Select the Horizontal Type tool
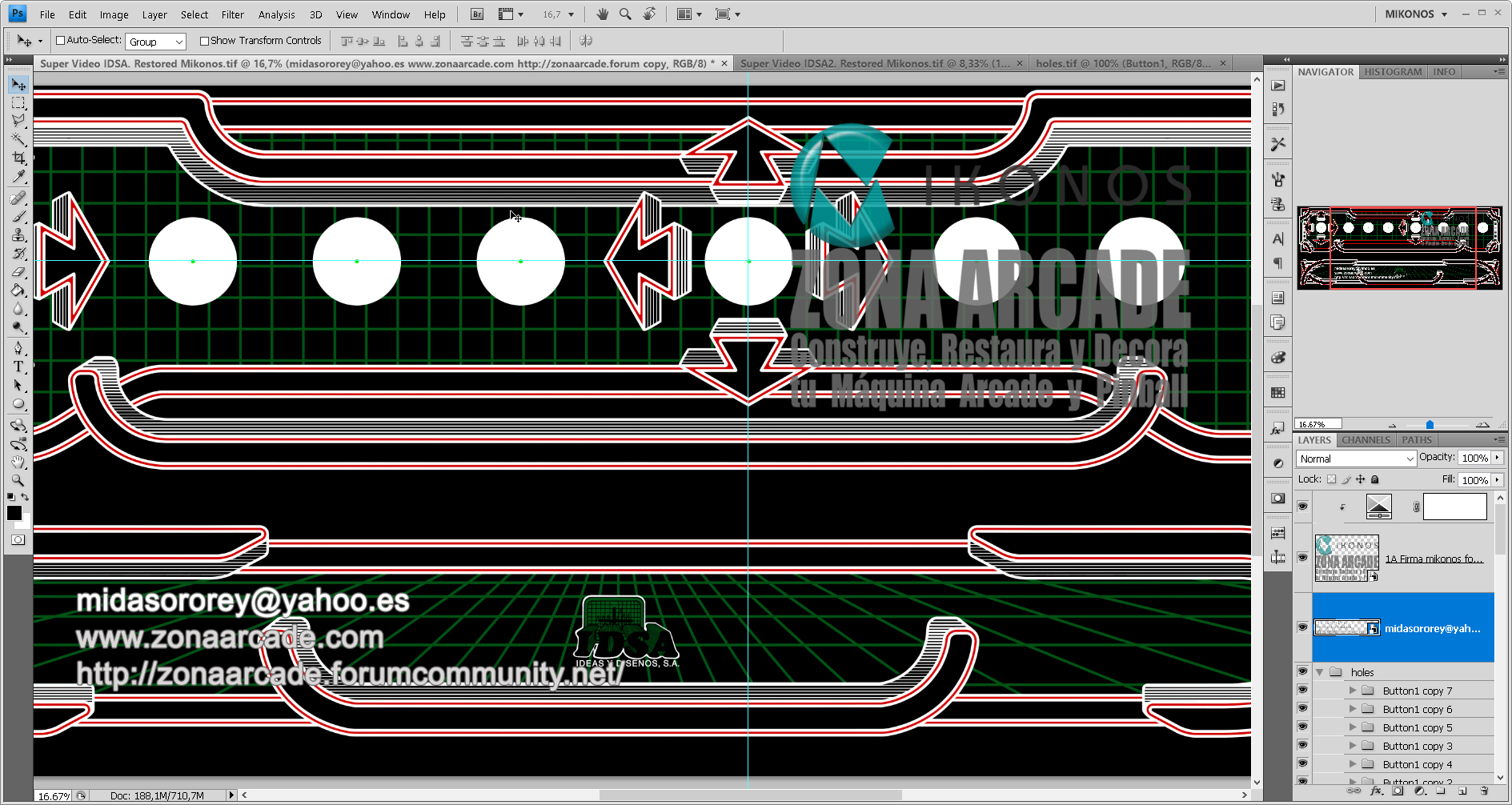Viewport: 1512px width, 805px height. point(18,366)
